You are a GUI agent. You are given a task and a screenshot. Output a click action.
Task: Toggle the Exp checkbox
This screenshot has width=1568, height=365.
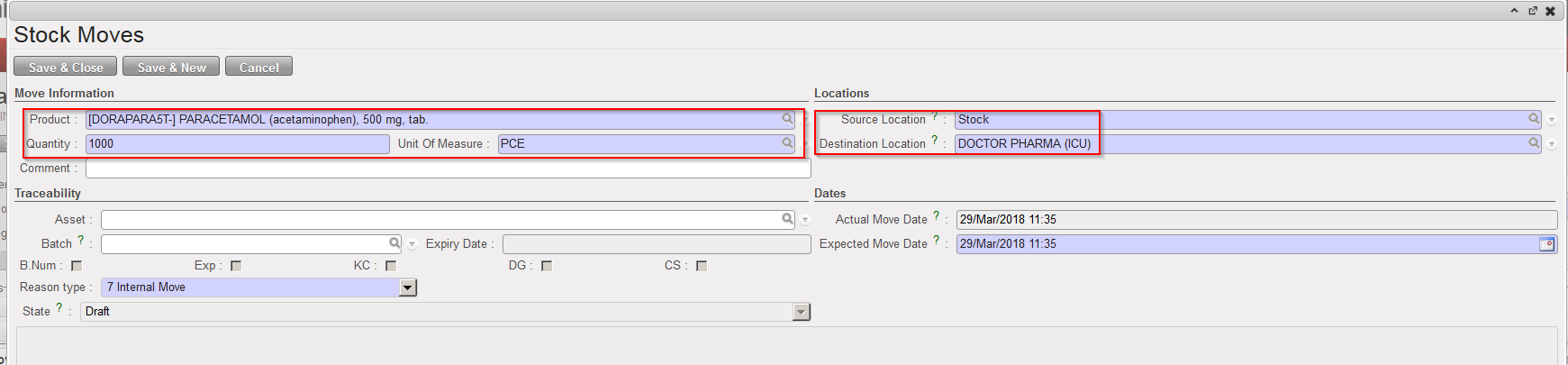click(x=236, y=266)
